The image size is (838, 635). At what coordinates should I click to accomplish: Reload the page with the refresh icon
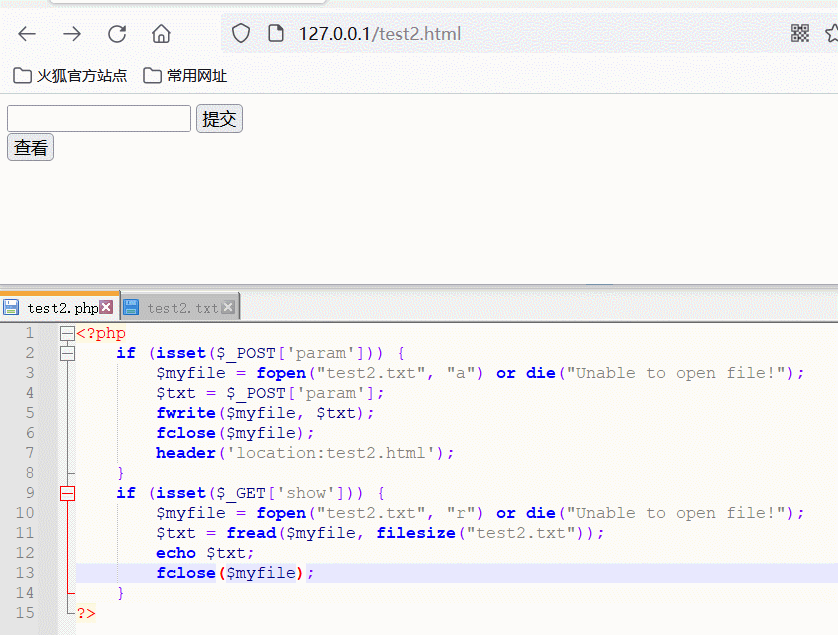point(117,34)
